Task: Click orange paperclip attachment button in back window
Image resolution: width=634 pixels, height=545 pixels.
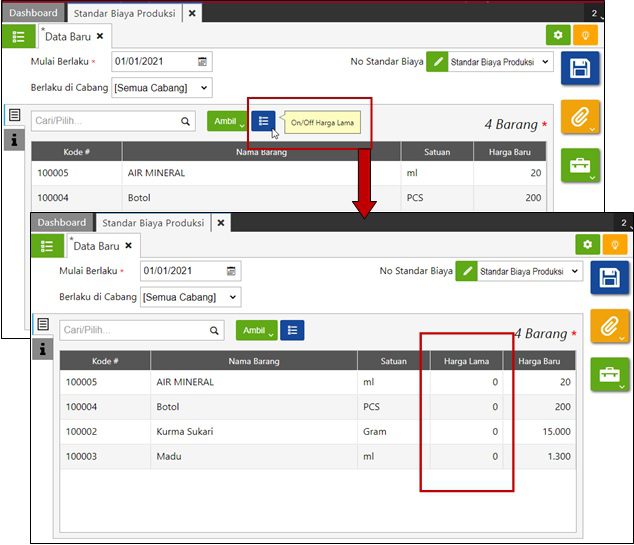Action: click(580, 117)
